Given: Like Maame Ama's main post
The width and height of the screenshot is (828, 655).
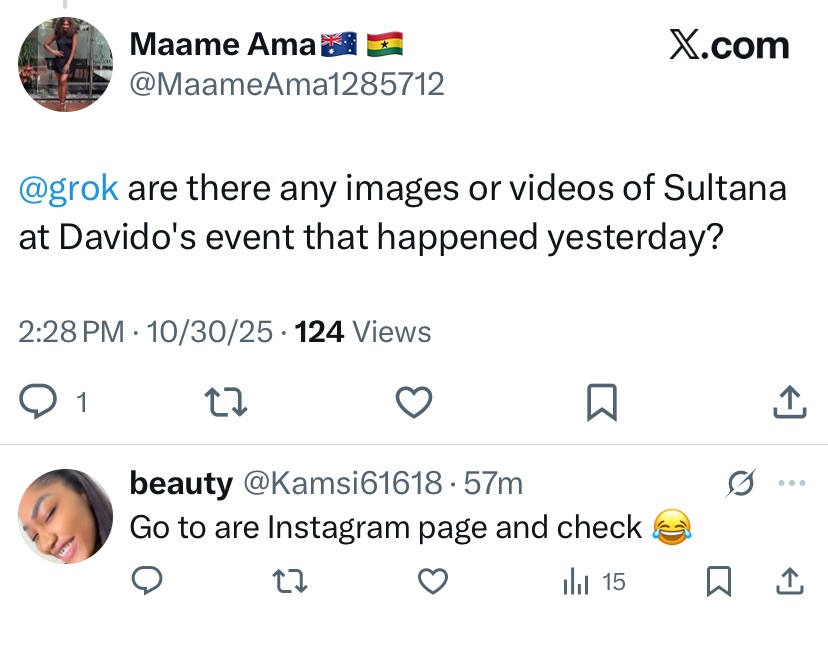Looking at the screenshot, I should tap(414, 402).
